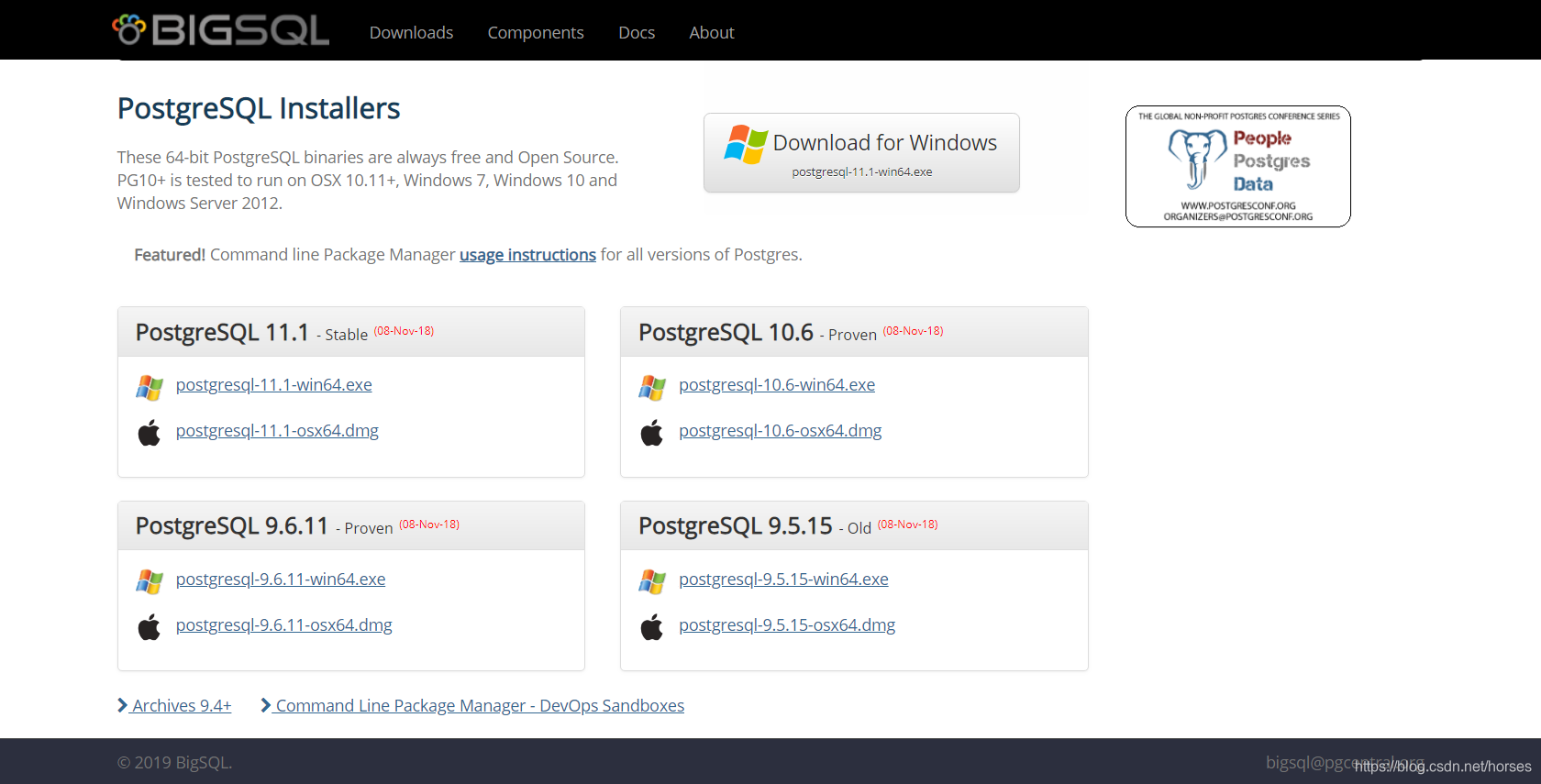Open the Downloads menu

click(411, 32)
